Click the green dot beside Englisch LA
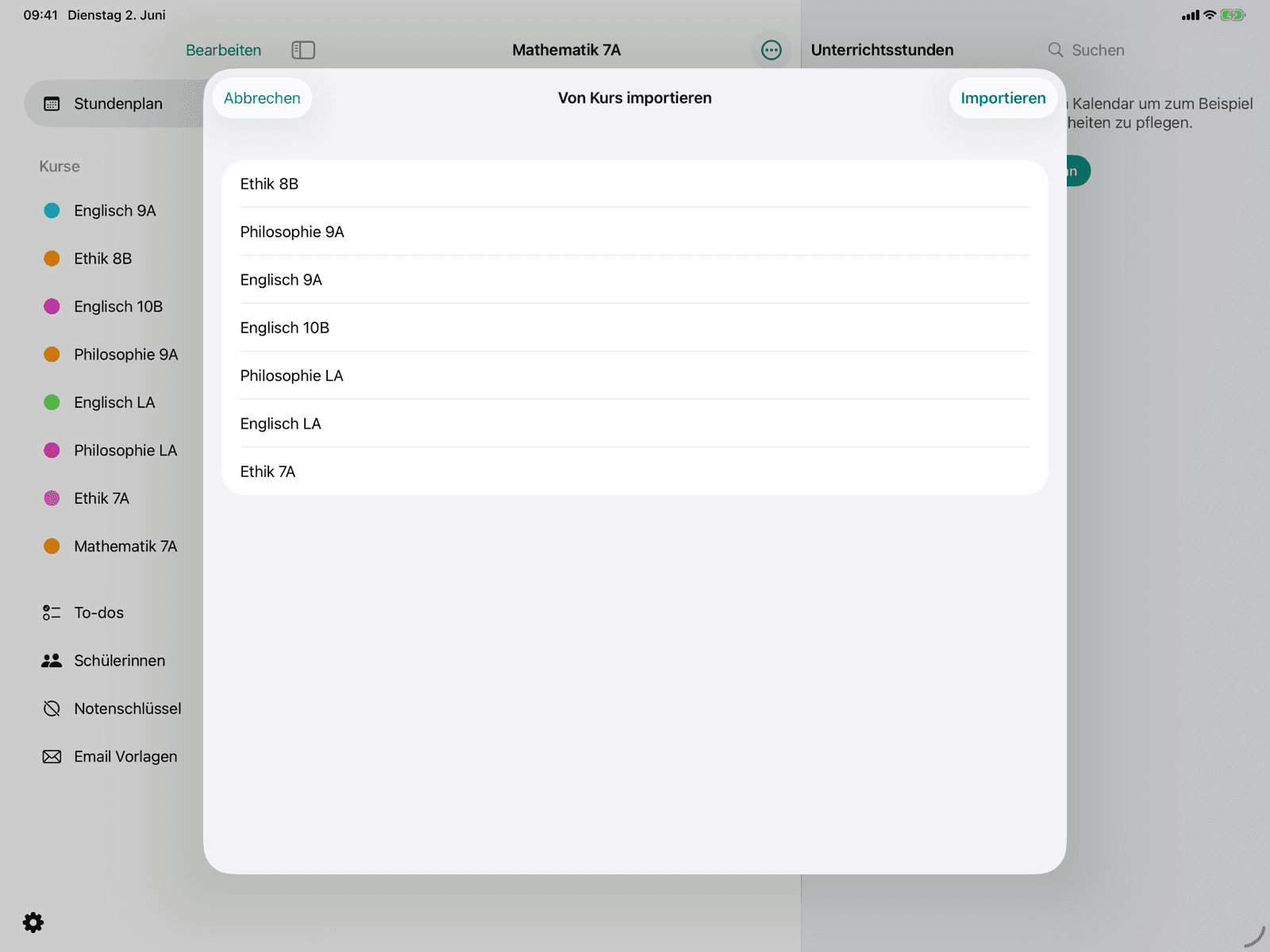The height and width of the screenshot is (952, 1270). coord(52,403)
